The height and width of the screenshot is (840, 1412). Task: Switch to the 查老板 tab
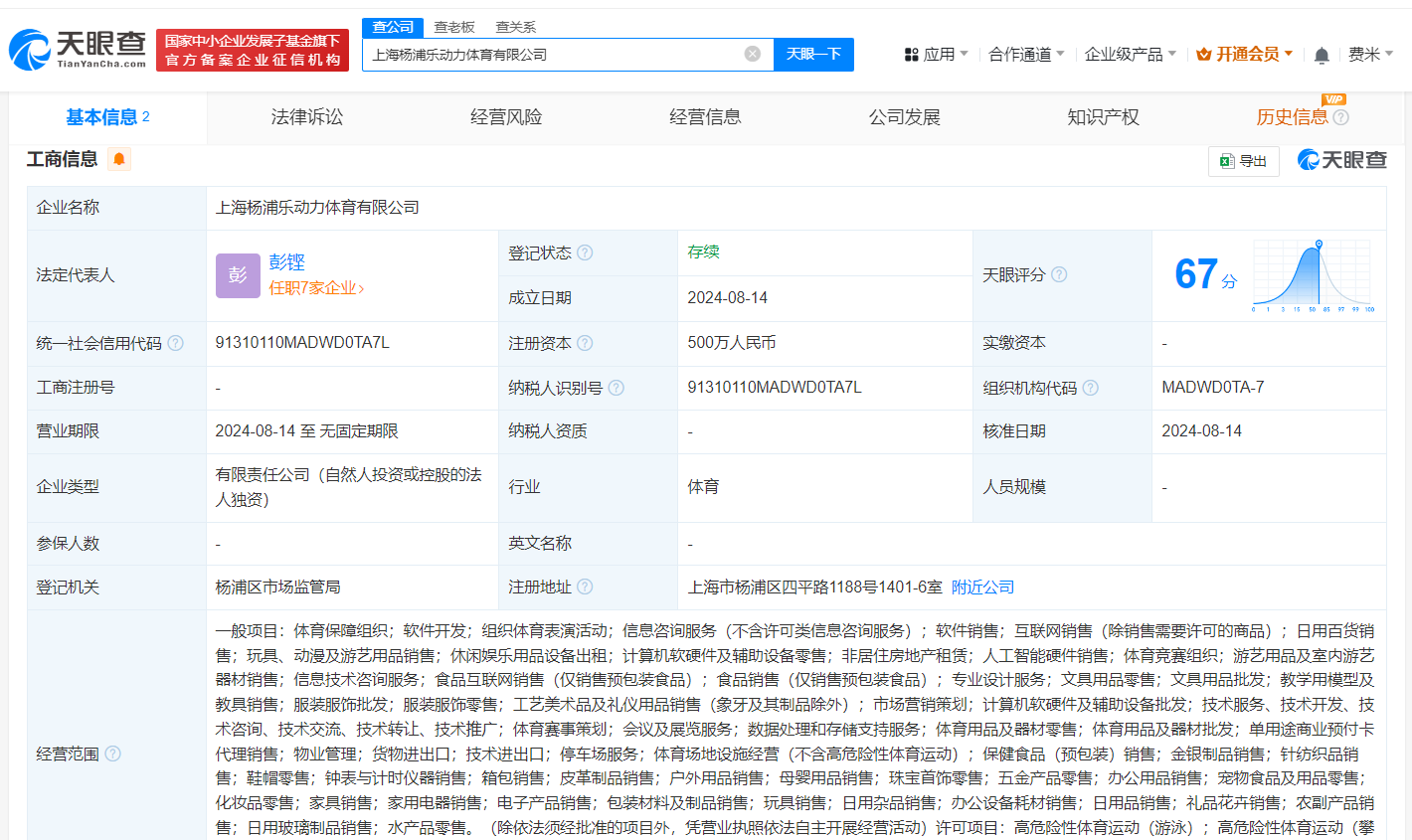[455, 27]
